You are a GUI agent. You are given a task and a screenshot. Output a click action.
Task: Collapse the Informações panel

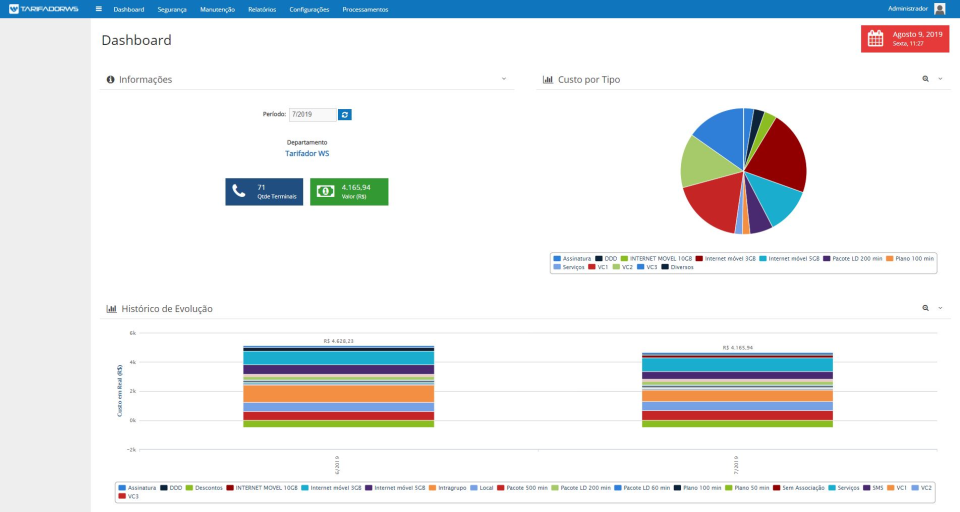(504, 79)
